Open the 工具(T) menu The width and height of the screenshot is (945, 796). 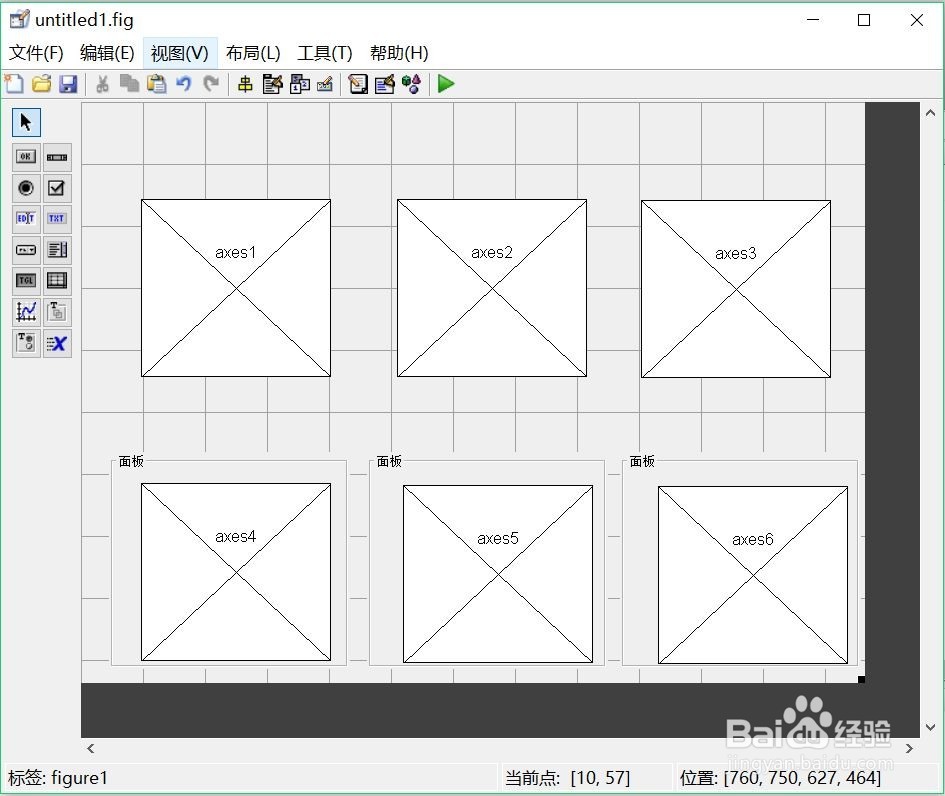325,53
